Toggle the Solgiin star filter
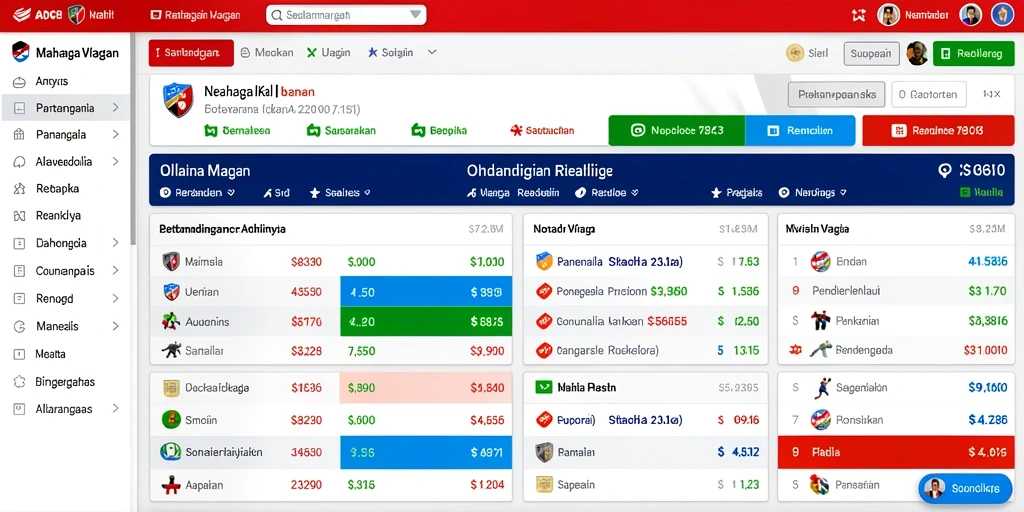The image size is (1024, 512). click(391, 53)
